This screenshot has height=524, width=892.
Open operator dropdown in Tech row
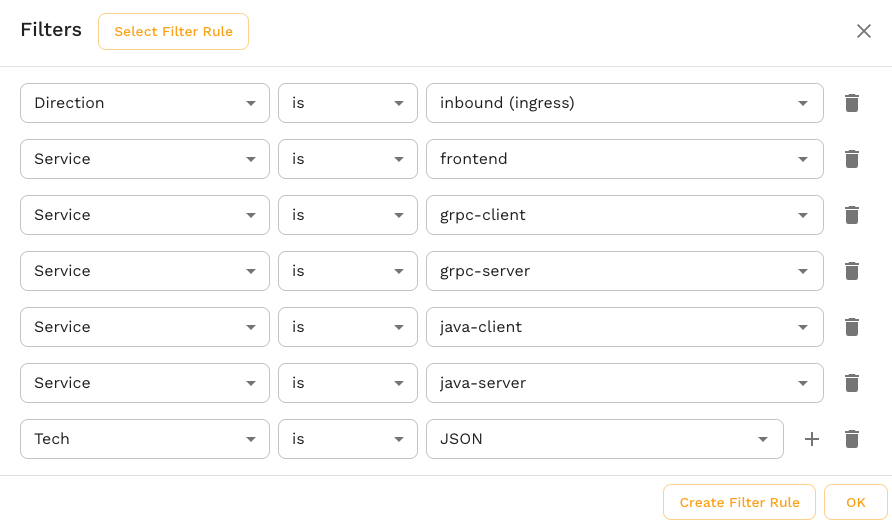[348, 439]
